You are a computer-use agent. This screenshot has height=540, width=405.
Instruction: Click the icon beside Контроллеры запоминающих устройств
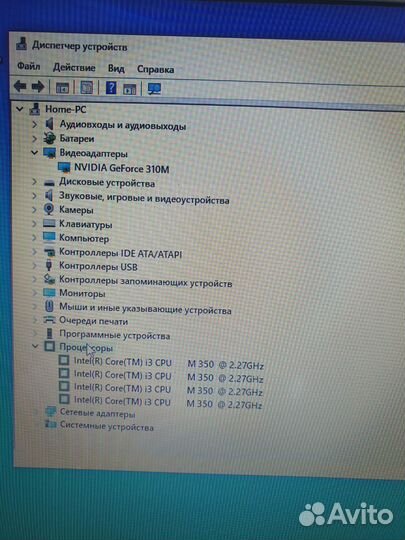49,279
